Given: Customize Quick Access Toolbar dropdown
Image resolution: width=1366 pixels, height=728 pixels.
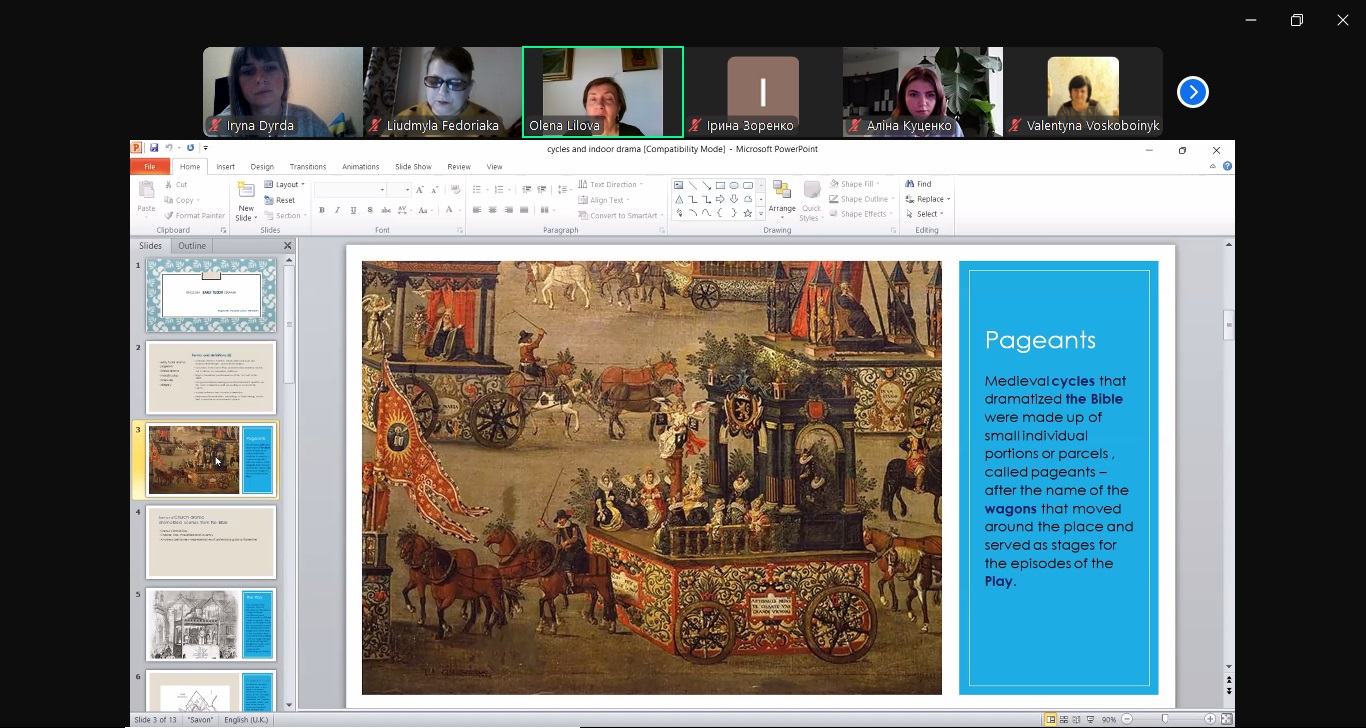Looking at the screenshot, I should click(x=205, y=148).
